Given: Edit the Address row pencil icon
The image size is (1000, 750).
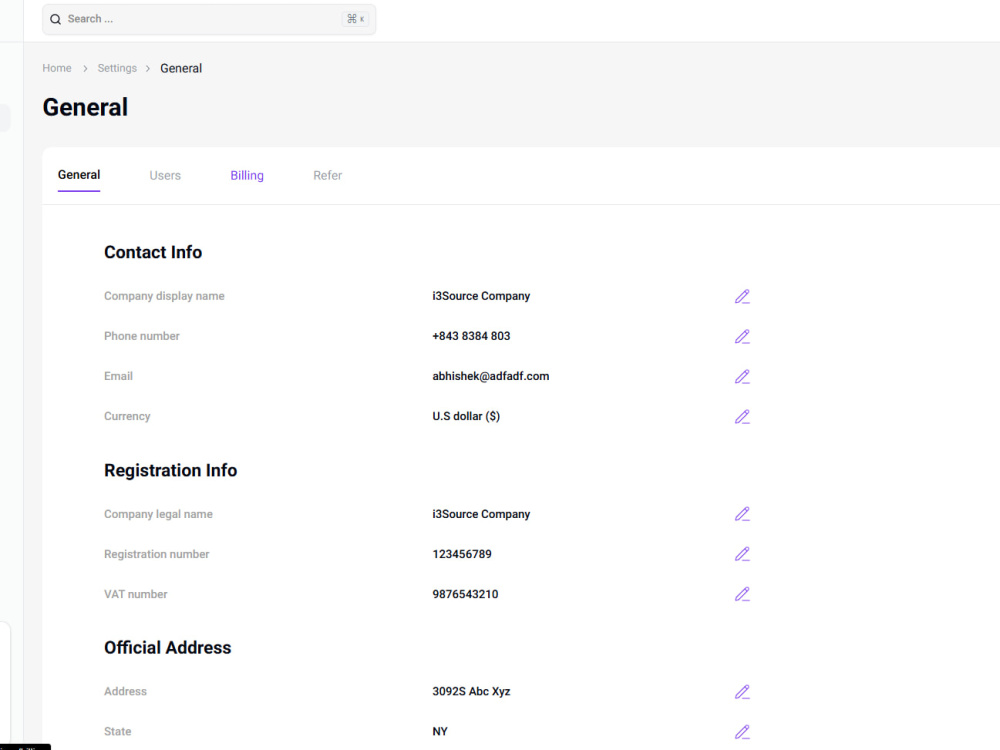Looking at the screenshot, I should (x=742, y=692).
